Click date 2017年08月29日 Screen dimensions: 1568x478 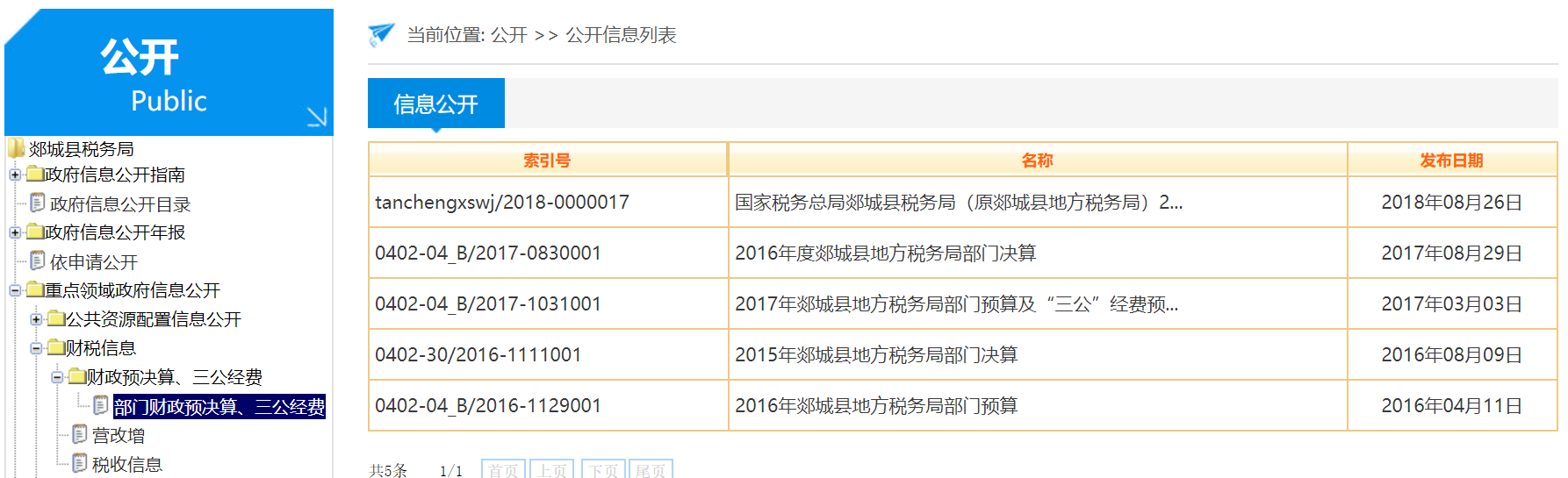(1451, 253)
